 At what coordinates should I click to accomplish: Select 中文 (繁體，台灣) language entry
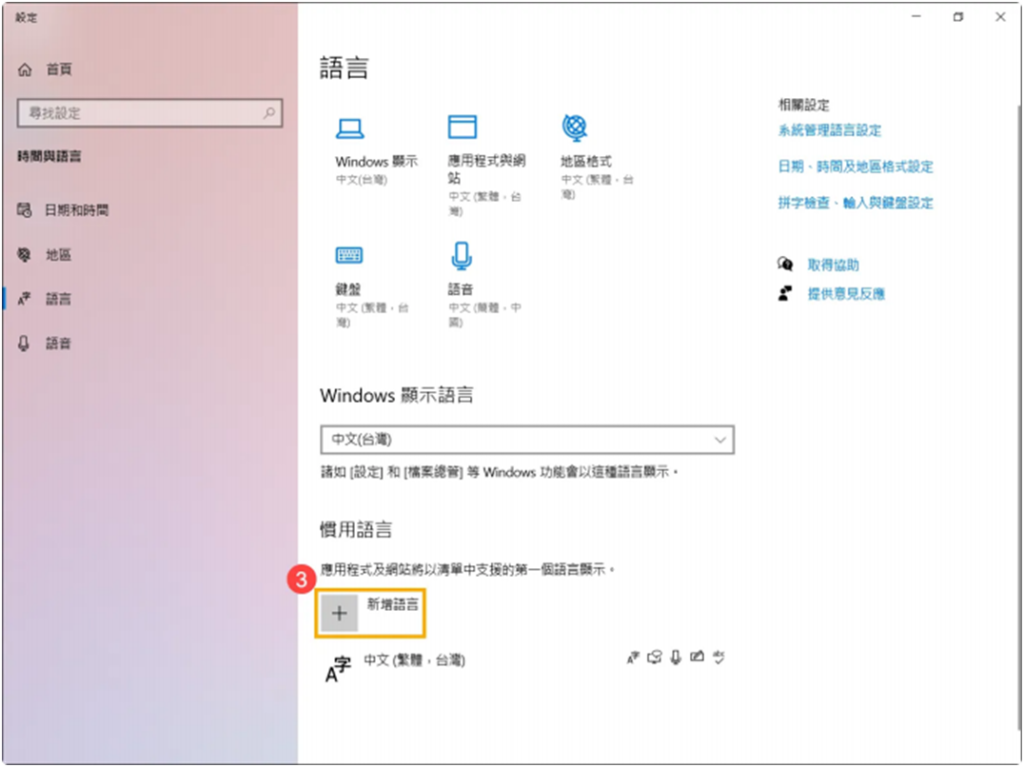tap(414, 661)
